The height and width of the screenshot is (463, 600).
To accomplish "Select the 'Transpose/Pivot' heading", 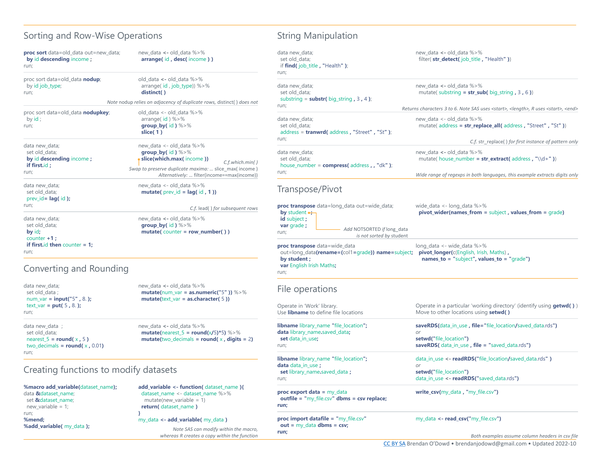I will point(310,189).
